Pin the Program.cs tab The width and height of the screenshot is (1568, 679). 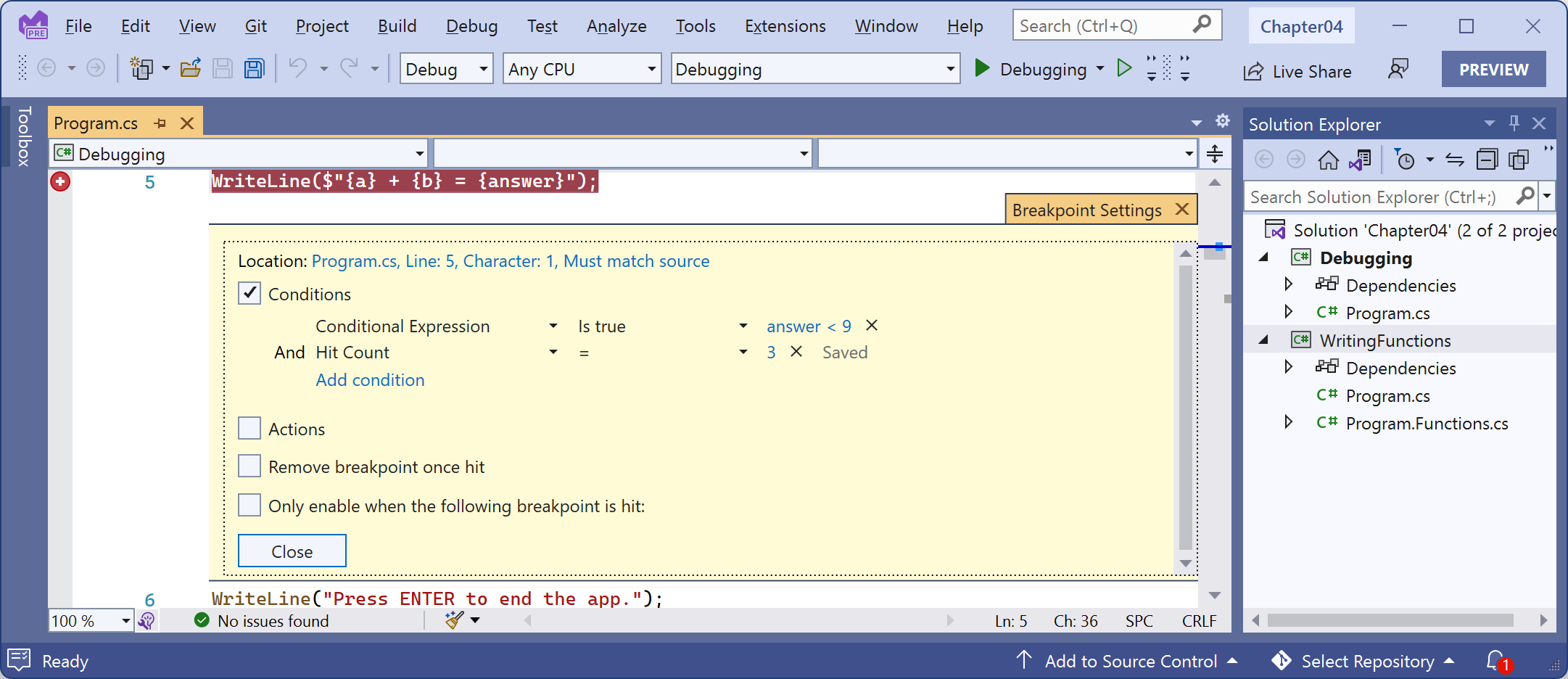[x=160, y=123]
